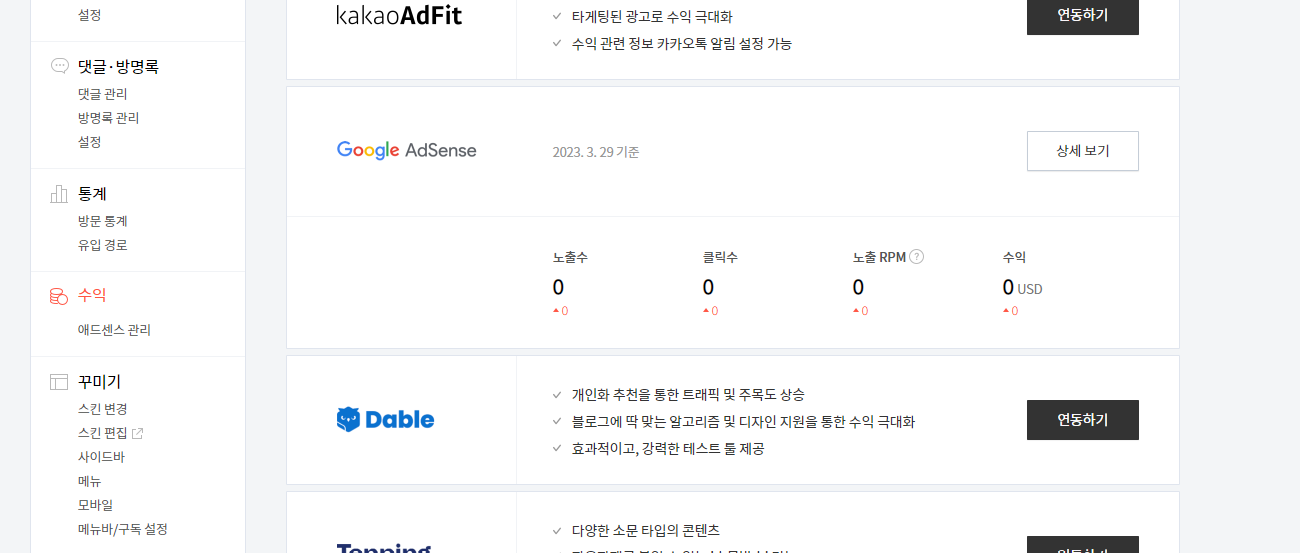Click '효과적이고, 강력한 테스트 툴 제공' text

[x=668, y=449]
